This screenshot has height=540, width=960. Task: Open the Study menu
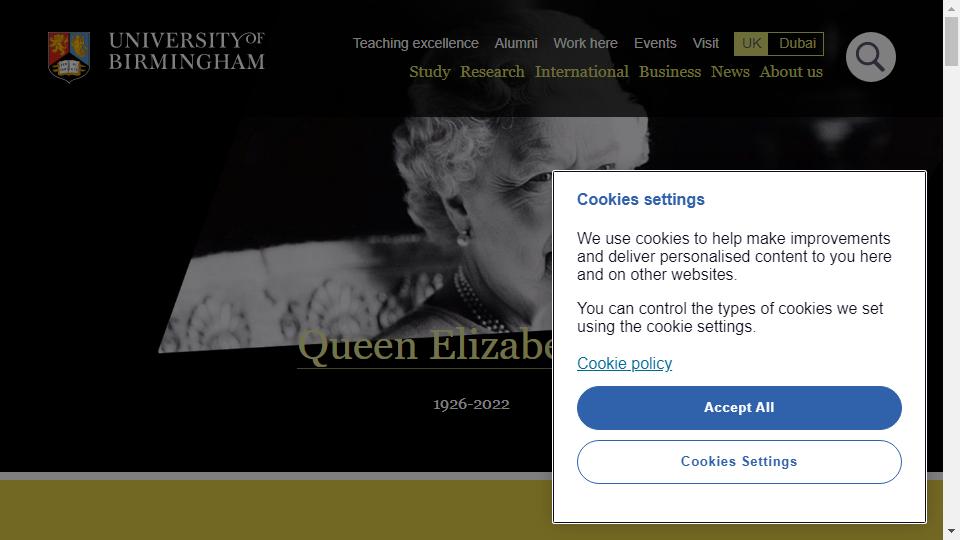tap(430, 72)
